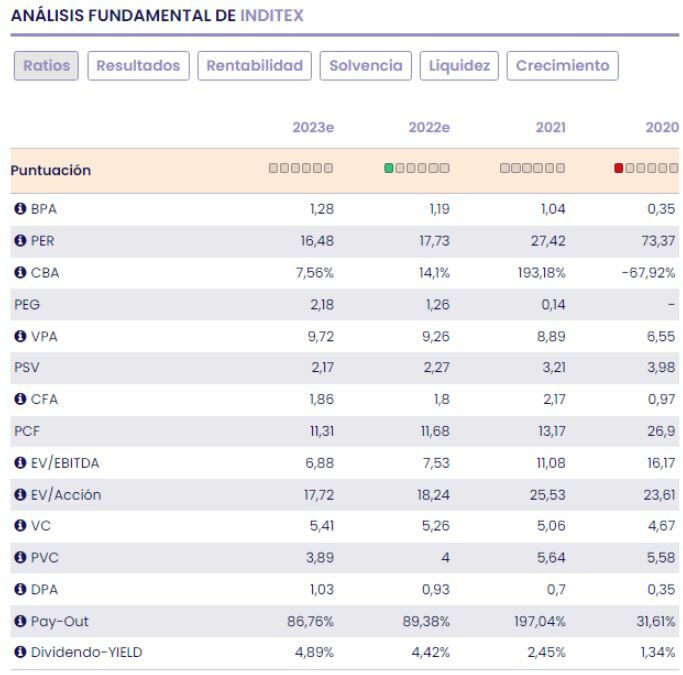The image size is (683, 675).
Task: Click the info icon beside Pay-Out
Action: pyautogui.click(x=19, y=621)
